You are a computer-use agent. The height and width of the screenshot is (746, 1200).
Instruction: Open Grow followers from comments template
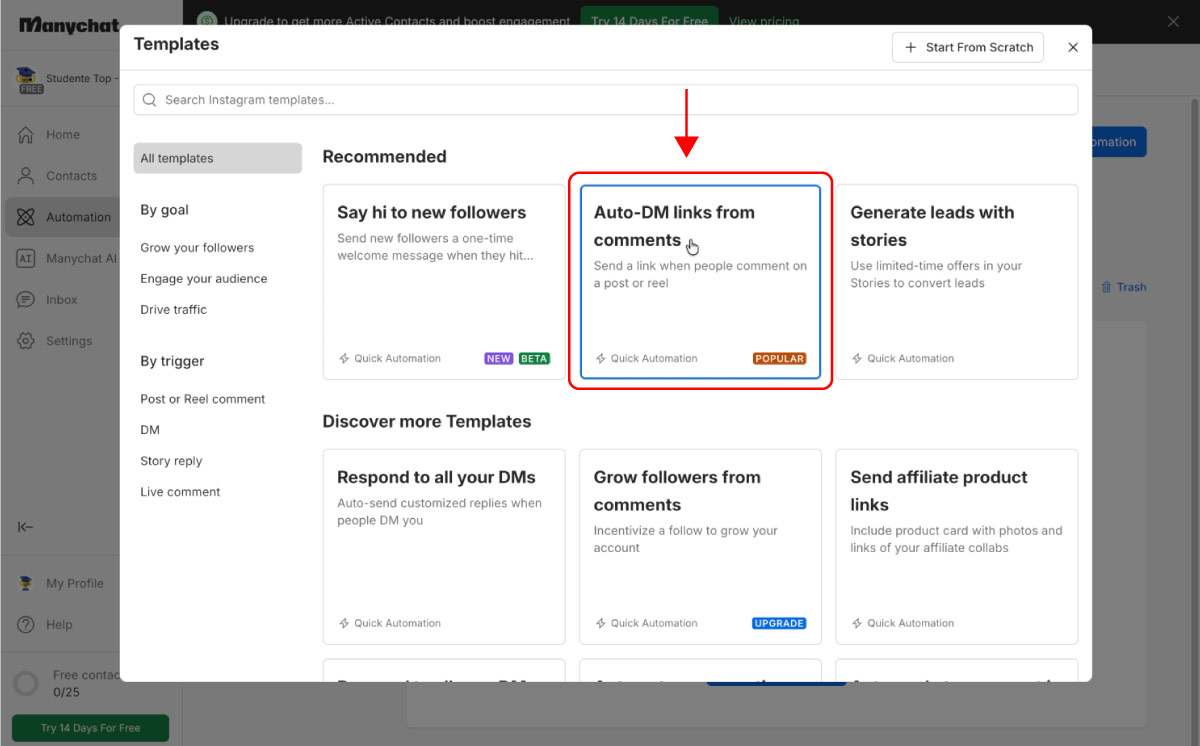pyautogui.click(x=700, y=547)
